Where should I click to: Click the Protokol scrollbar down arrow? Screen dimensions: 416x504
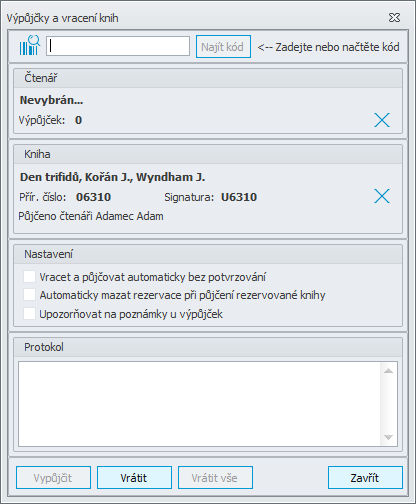pos(388,437)
